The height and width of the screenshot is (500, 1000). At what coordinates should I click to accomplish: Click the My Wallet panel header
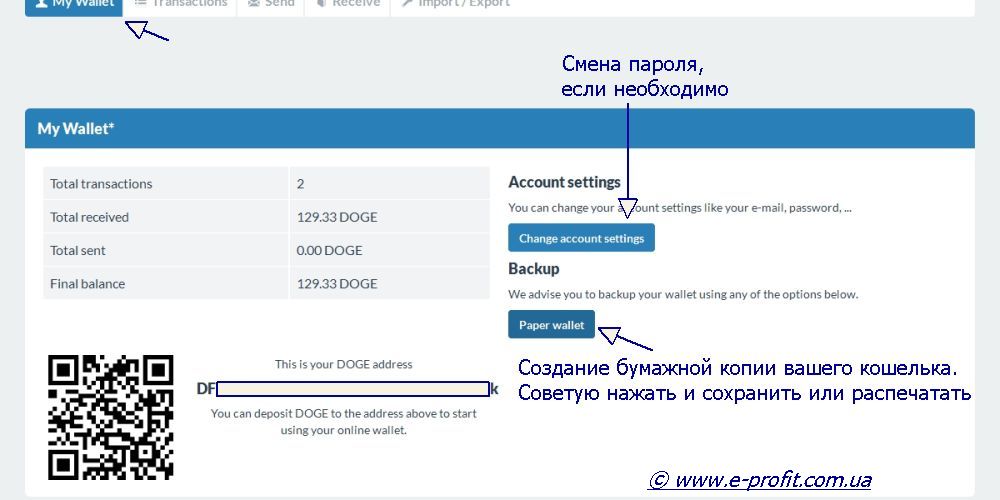pos(499,129)
